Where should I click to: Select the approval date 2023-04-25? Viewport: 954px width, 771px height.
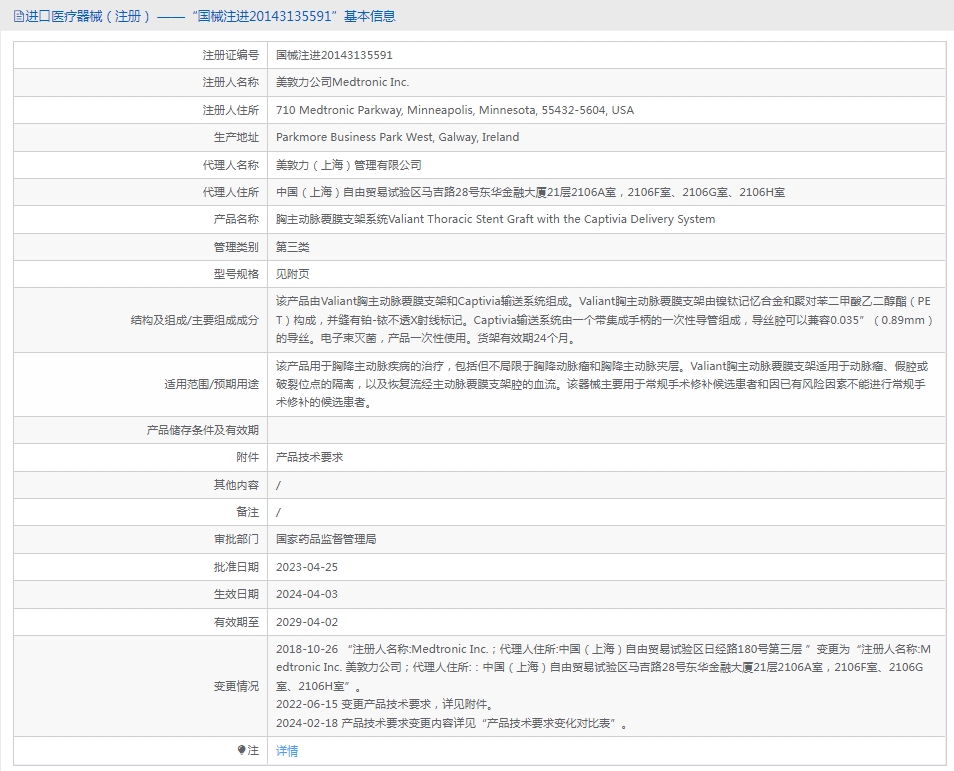[307, 567]
